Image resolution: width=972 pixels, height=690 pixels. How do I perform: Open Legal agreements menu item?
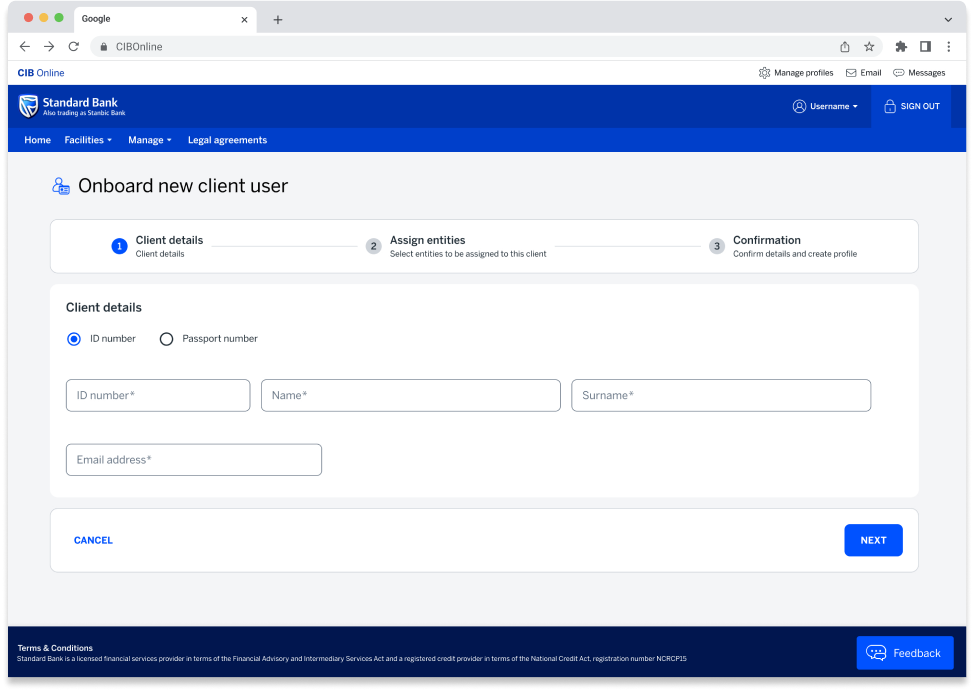pos(227,140)
